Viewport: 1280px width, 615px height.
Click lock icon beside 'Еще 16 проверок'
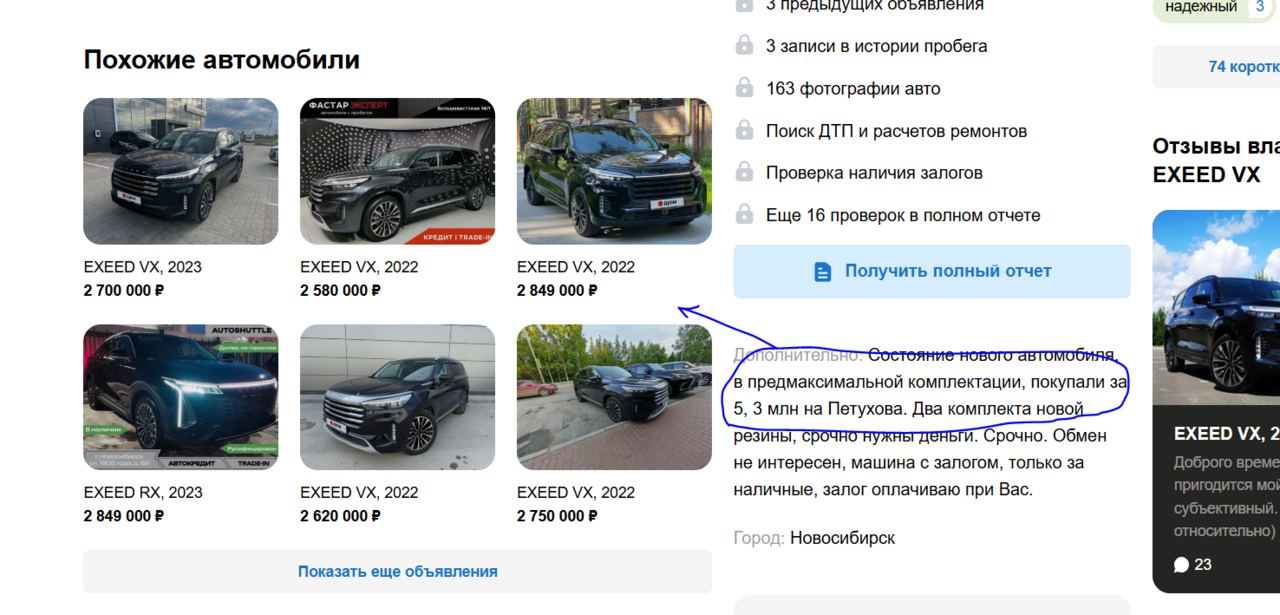(x=744, y=214)
